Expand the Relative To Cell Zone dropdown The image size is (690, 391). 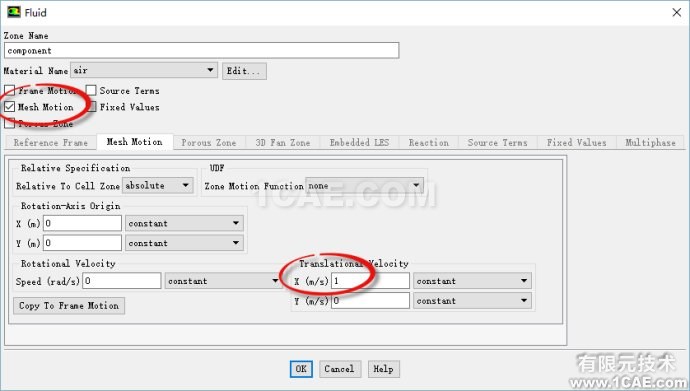pos(158,186)
